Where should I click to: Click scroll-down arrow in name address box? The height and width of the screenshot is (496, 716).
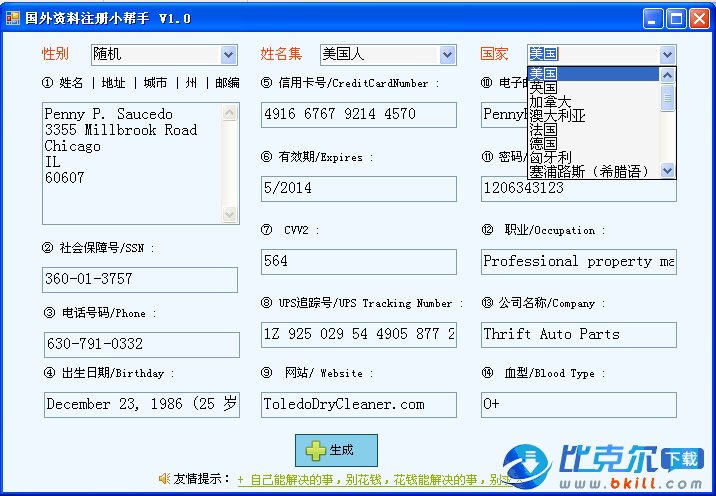pyautogui.click(x=230, y=215)
